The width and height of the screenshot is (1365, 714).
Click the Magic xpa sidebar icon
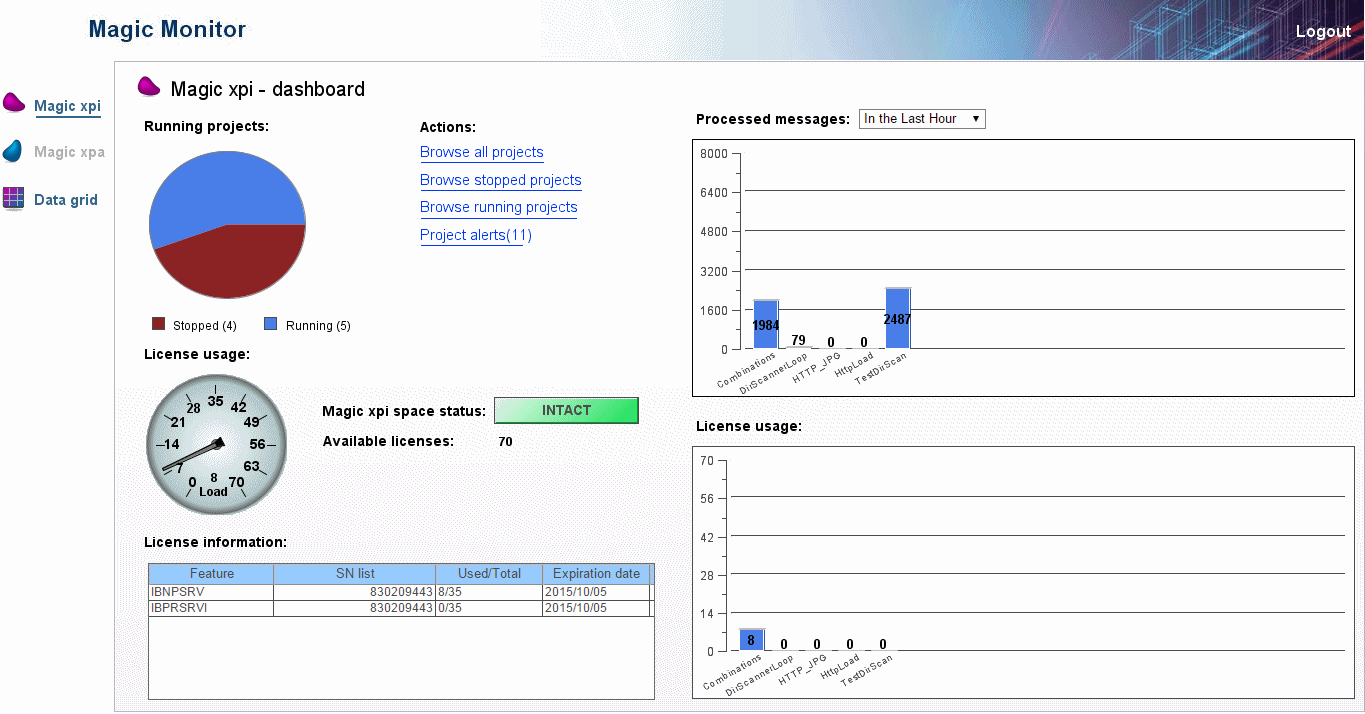[x=13, y=151]
